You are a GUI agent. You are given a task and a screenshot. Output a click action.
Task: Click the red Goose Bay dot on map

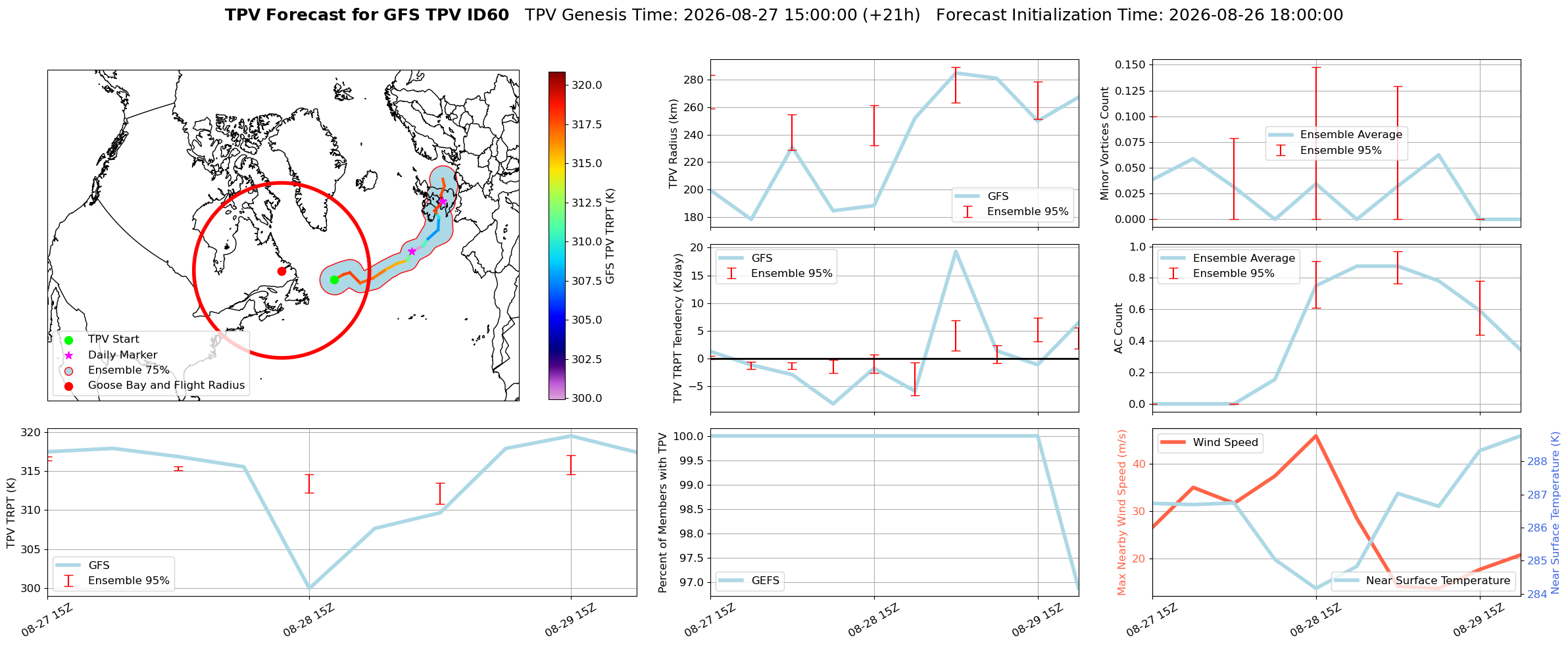[282, 271]
